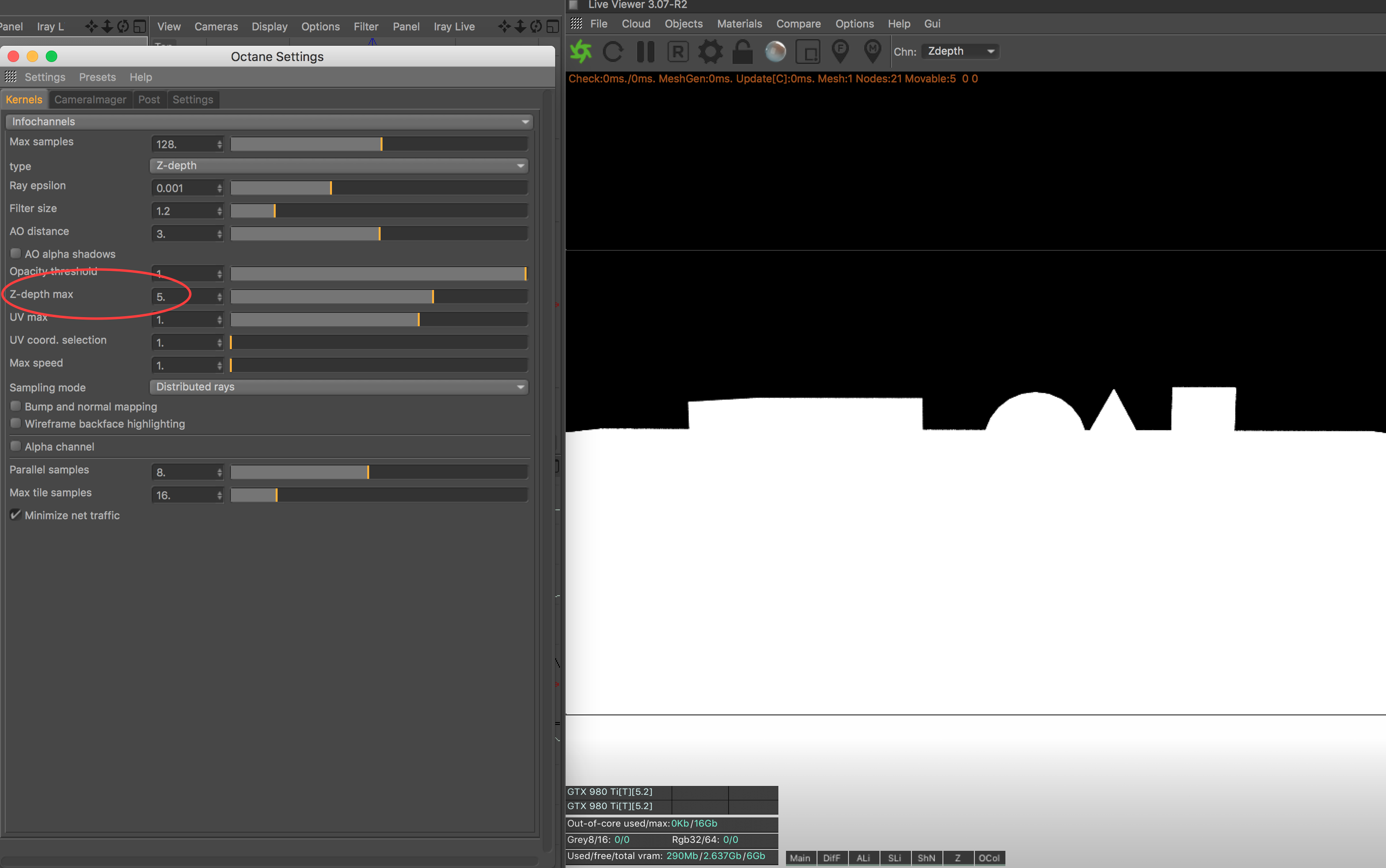Click the green Octane send-scene icon
The height and width of the screenshot is (868, 1386).
pos(581,52)
